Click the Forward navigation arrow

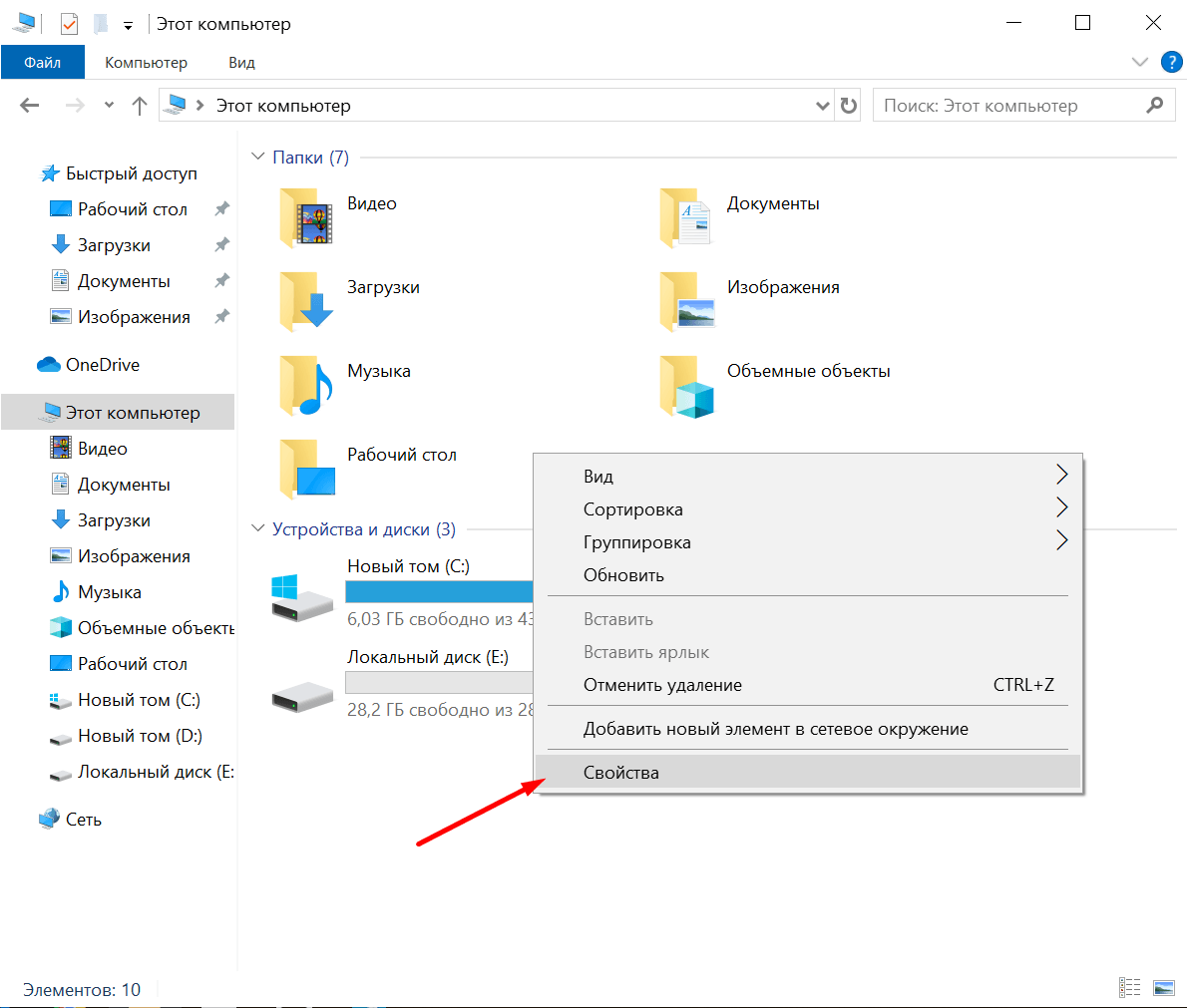coord(74,106)
